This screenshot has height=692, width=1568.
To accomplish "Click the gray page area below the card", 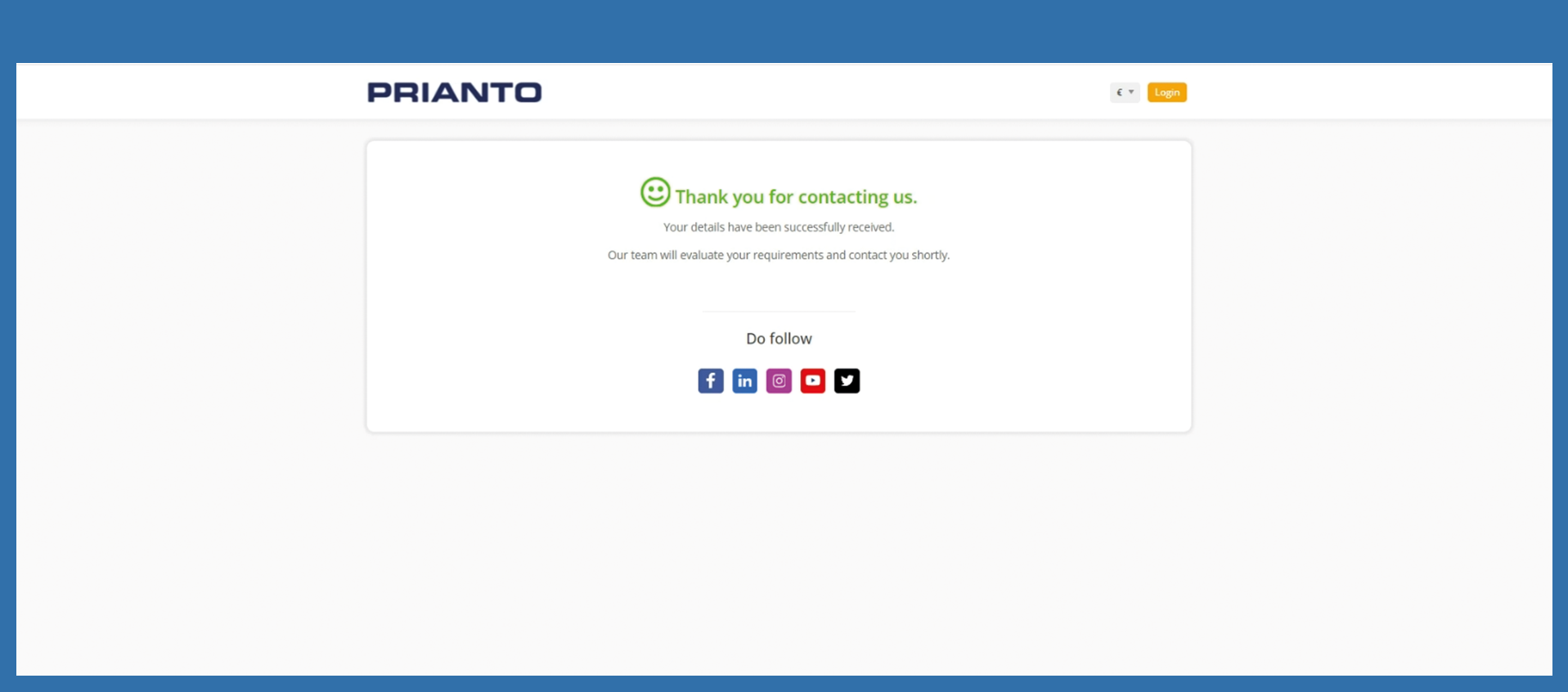I will [779, 556].
